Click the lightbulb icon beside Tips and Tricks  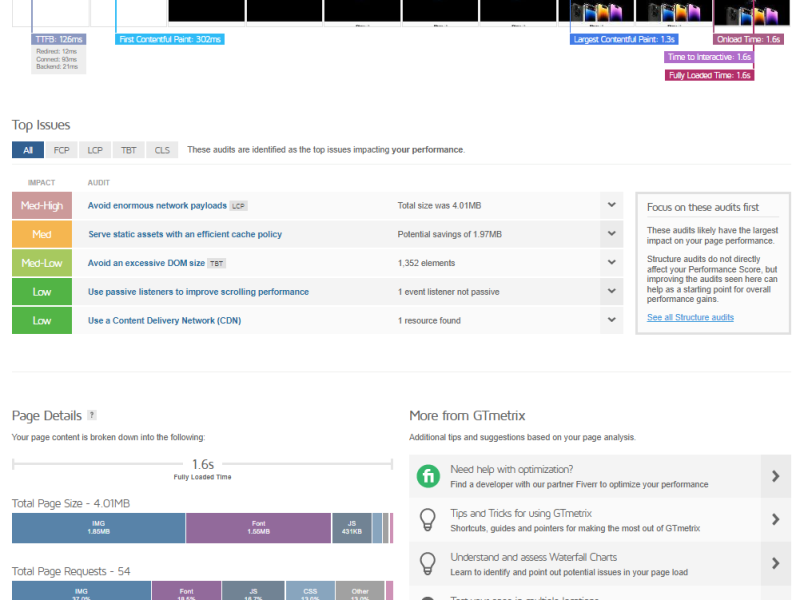point(428,519)
